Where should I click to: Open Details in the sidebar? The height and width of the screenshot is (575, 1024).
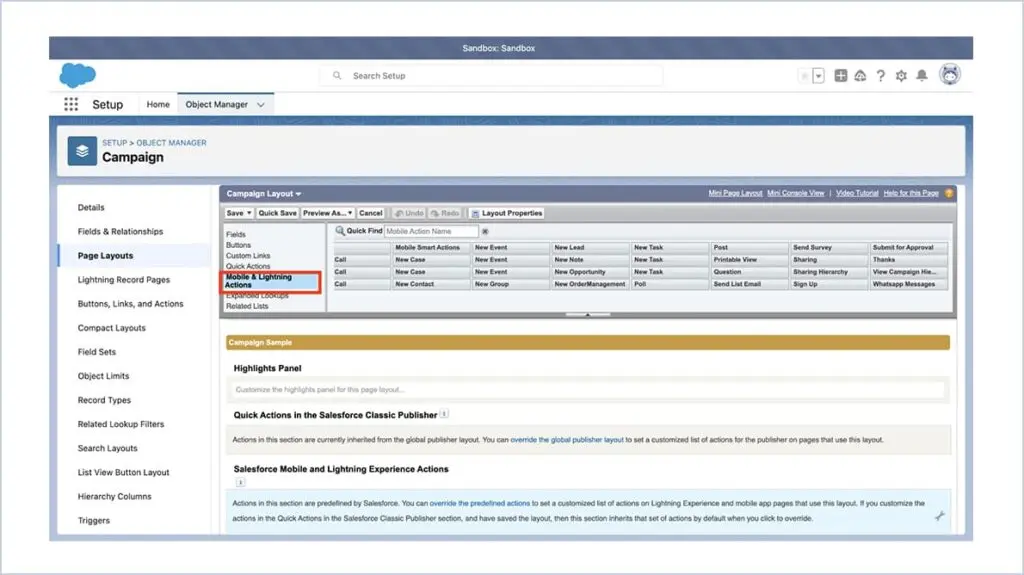[x=91, y=207]
